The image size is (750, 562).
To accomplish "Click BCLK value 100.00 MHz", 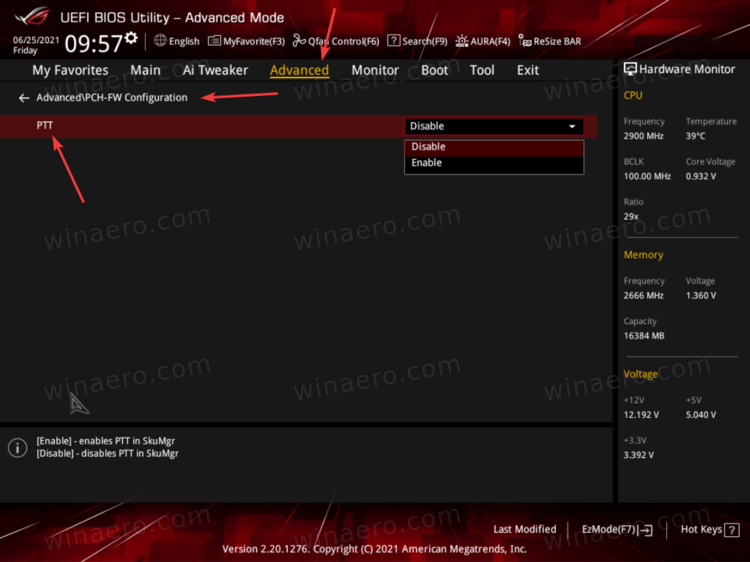I will [x=647, y=176].
